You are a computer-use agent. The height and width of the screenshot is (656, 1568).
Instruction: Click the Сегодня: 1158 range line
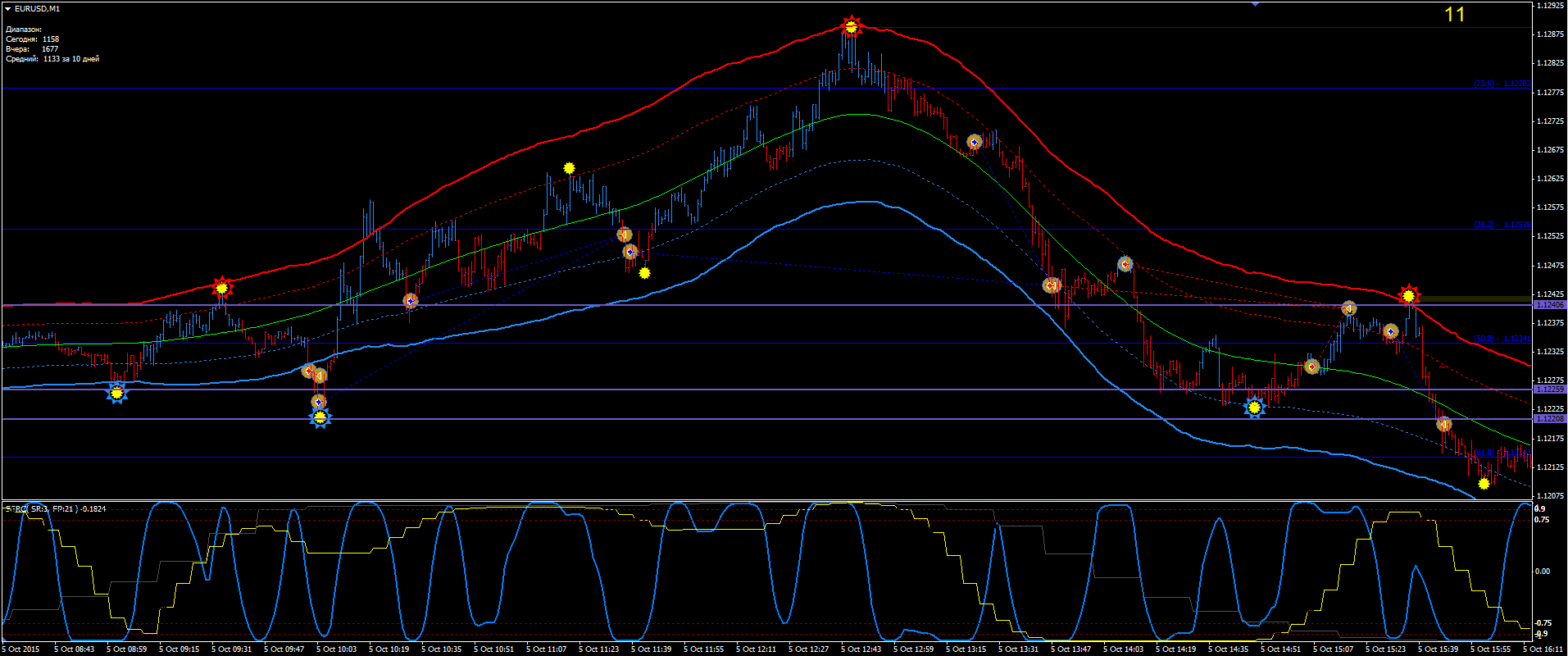coord(33,39)
